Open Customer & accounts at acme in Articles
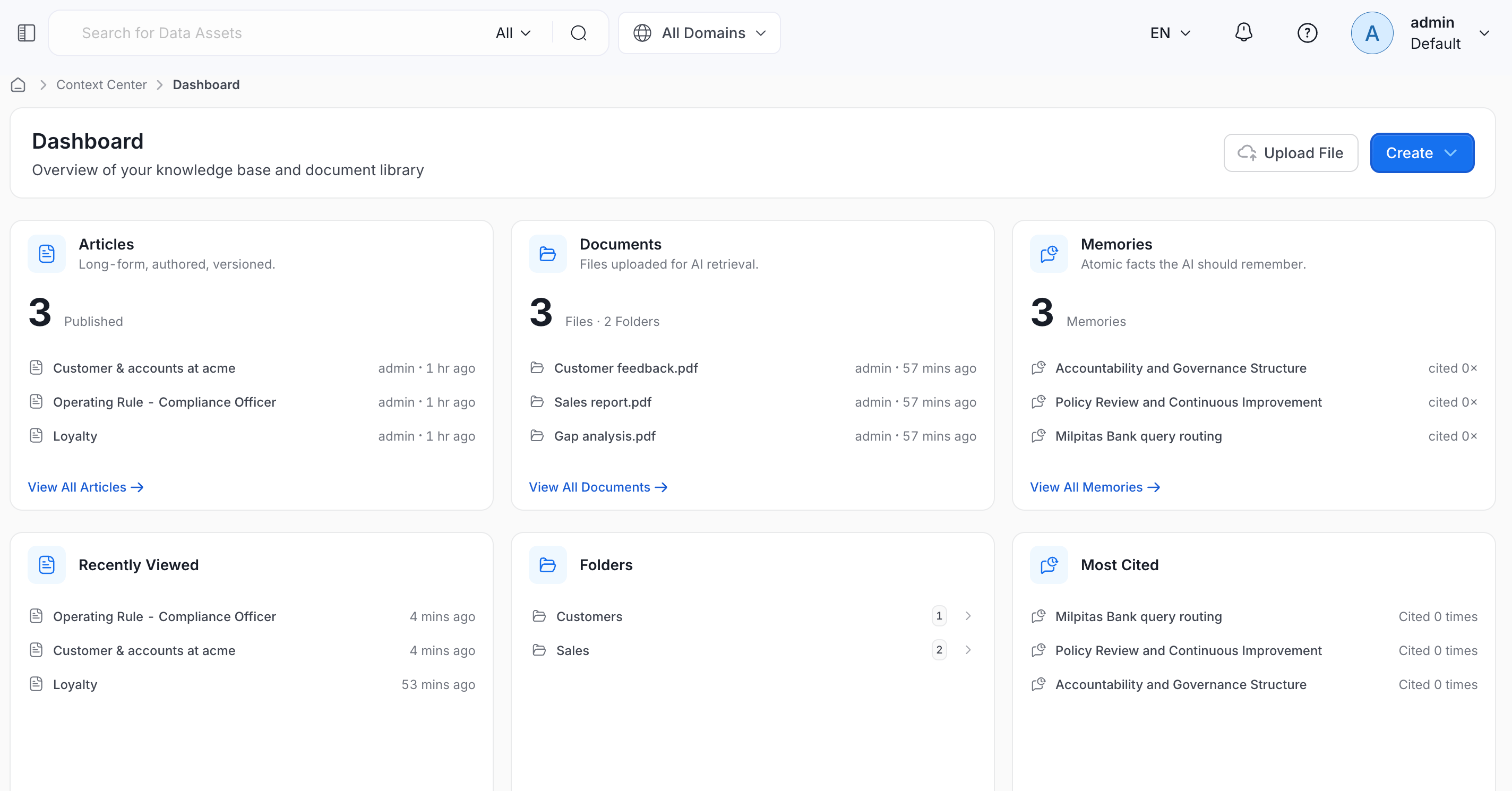 pos(144,368)
